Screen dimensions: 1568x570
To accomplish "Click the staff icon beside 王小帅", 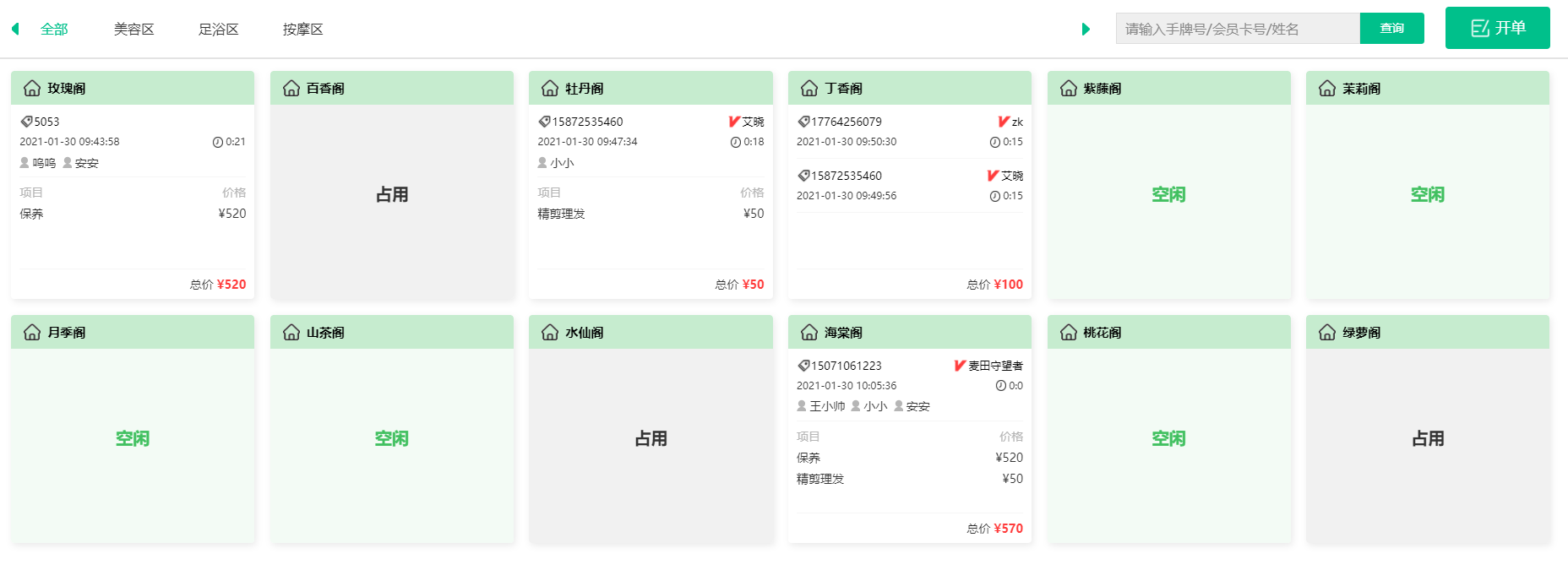I will [802, 406].
